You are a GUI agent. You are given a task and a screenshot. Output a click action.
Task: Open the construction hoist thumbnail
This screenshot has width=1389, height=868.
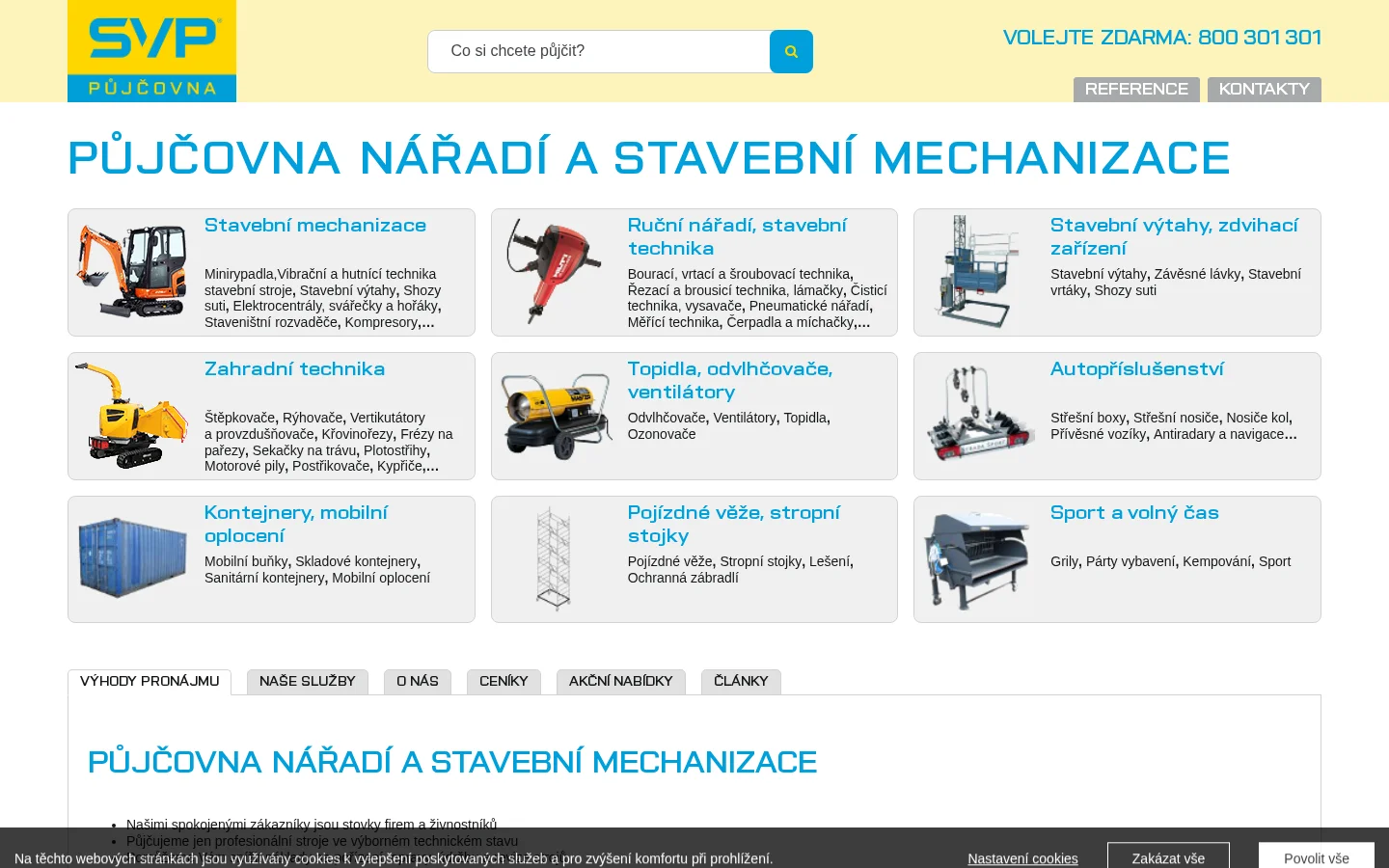(x=977, y=272)
